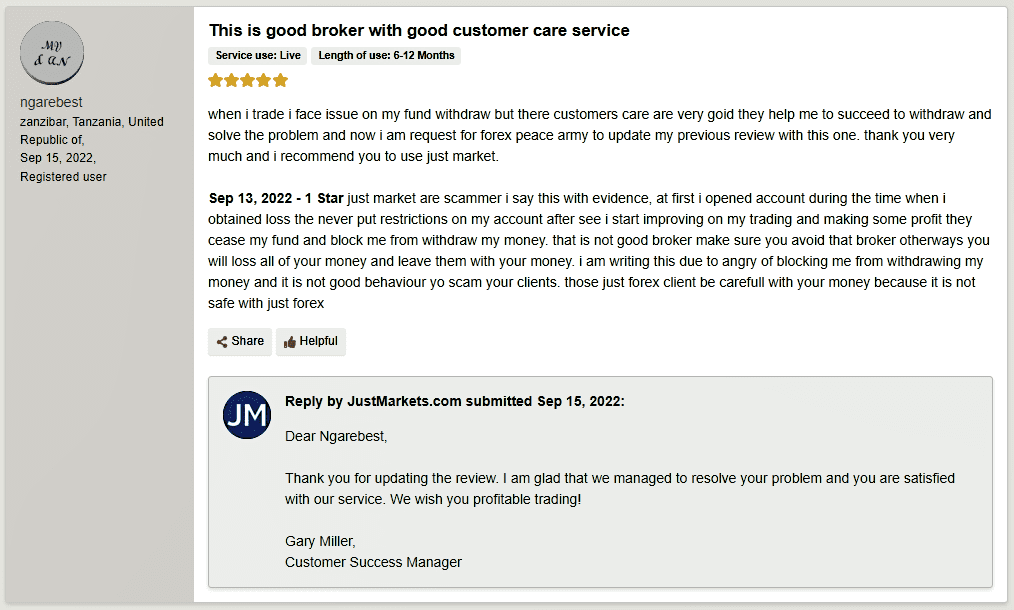Click the Share button
The height and width of the screenshot is (610, 1014).
pos(240,342)
